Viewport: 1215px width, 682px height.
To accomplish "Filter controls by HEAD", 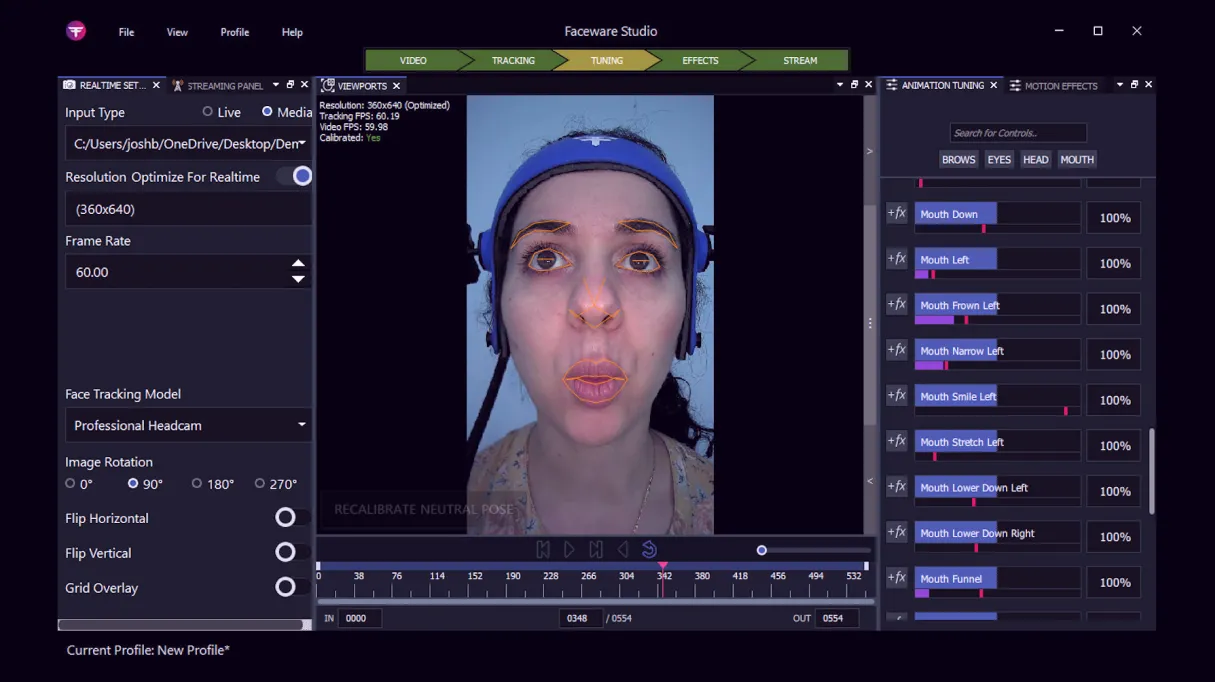I will 1036,159.
